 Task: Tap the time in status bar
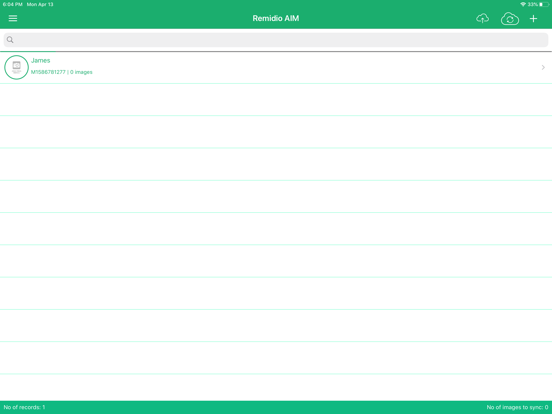12,4
